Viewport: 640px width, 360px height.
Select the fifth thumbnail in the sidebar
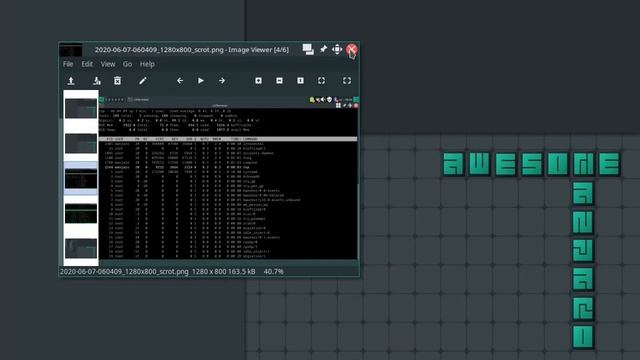tap(81, 248)
